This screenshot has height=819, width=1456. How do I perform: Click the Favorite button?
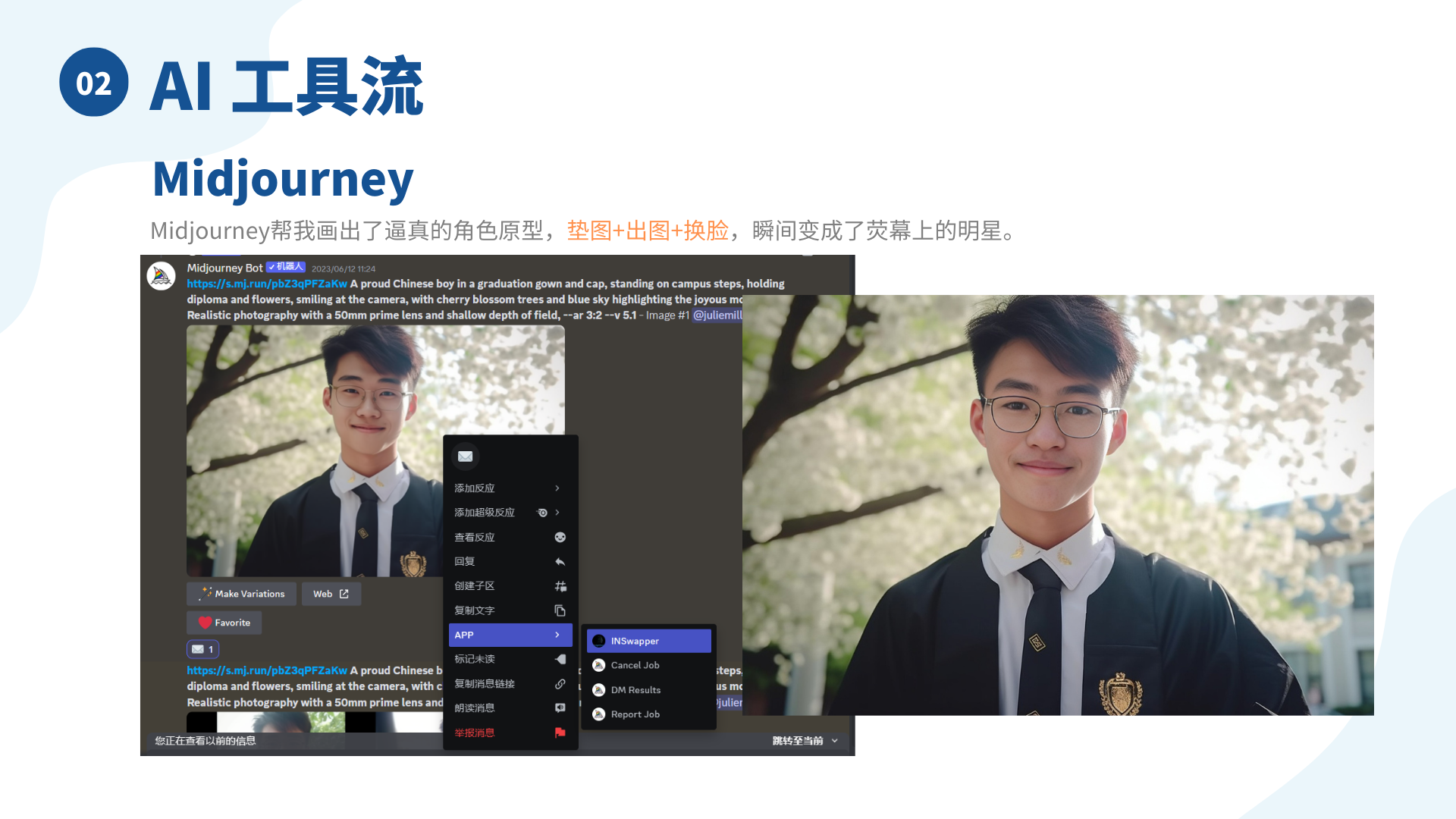[x=224, y=623]
